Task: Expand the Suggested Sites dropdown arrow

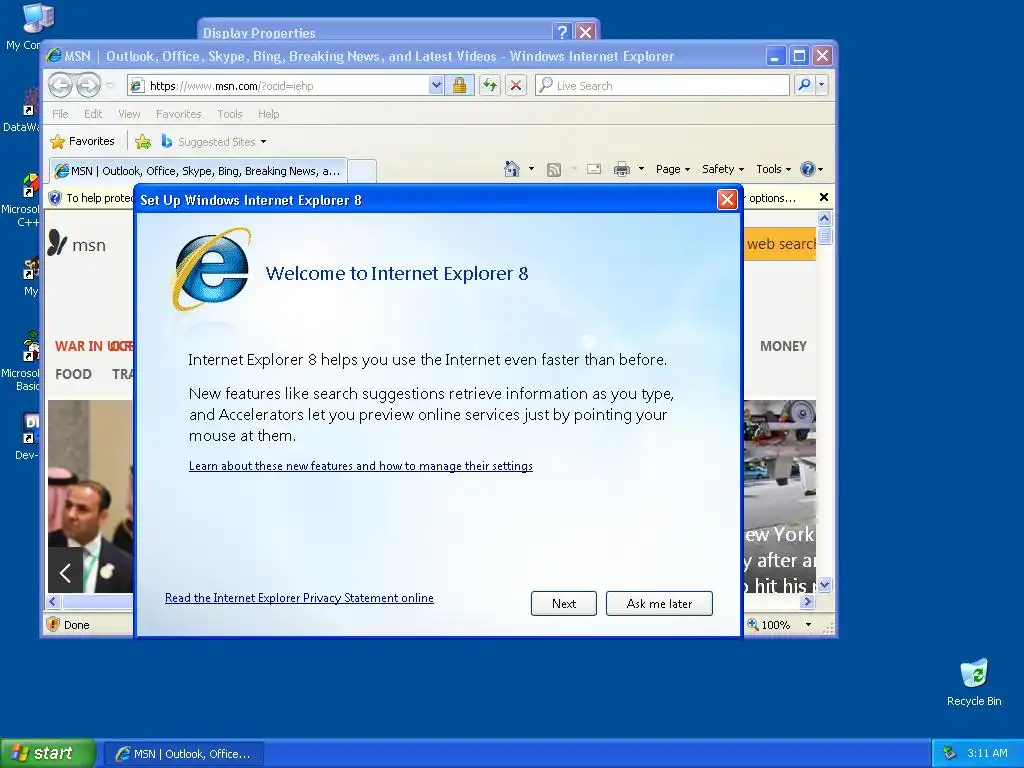Action: click(263, 142)
